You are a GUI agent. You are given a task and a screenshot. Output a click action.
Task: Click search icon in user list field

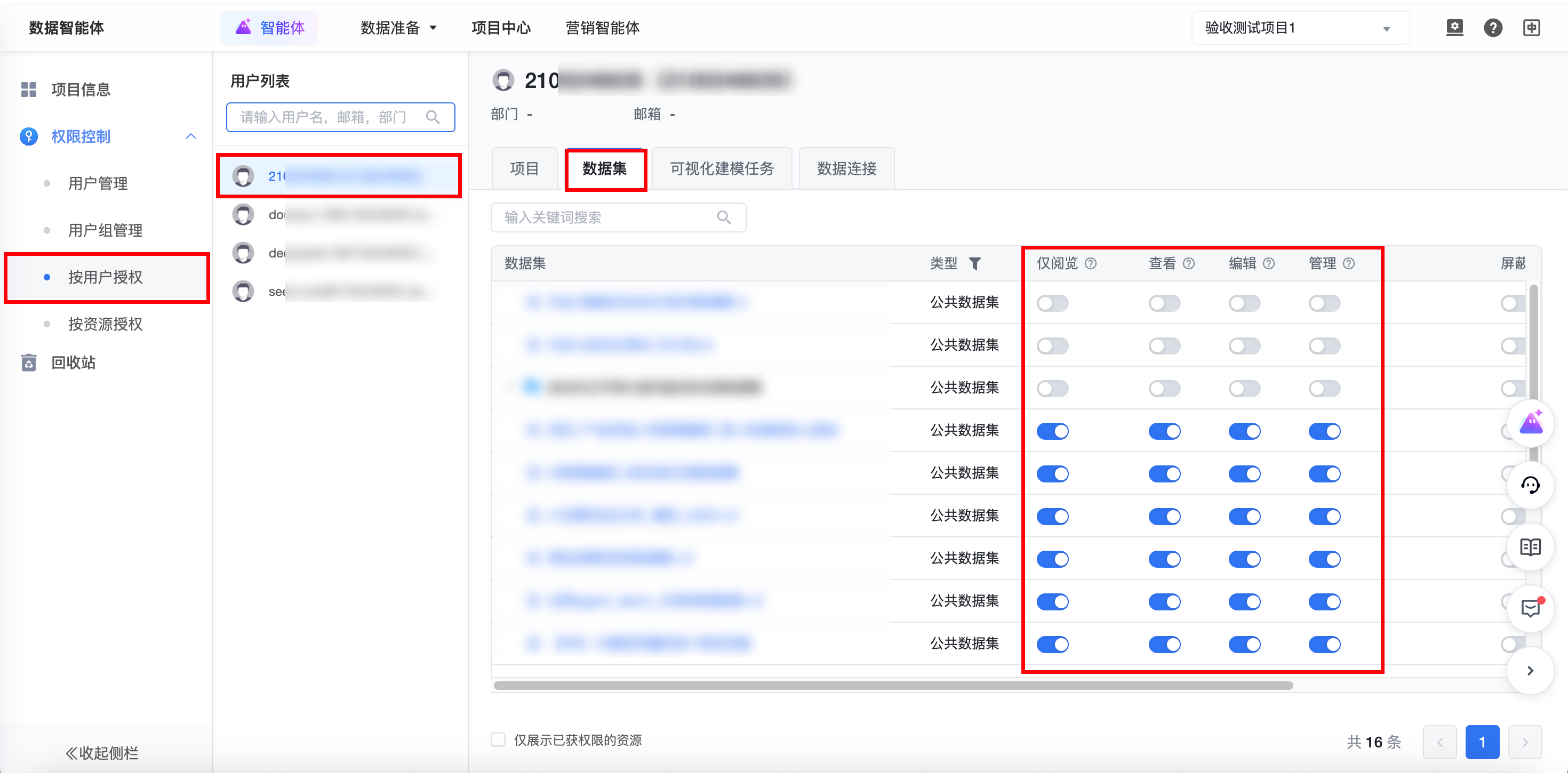[433, 117]
